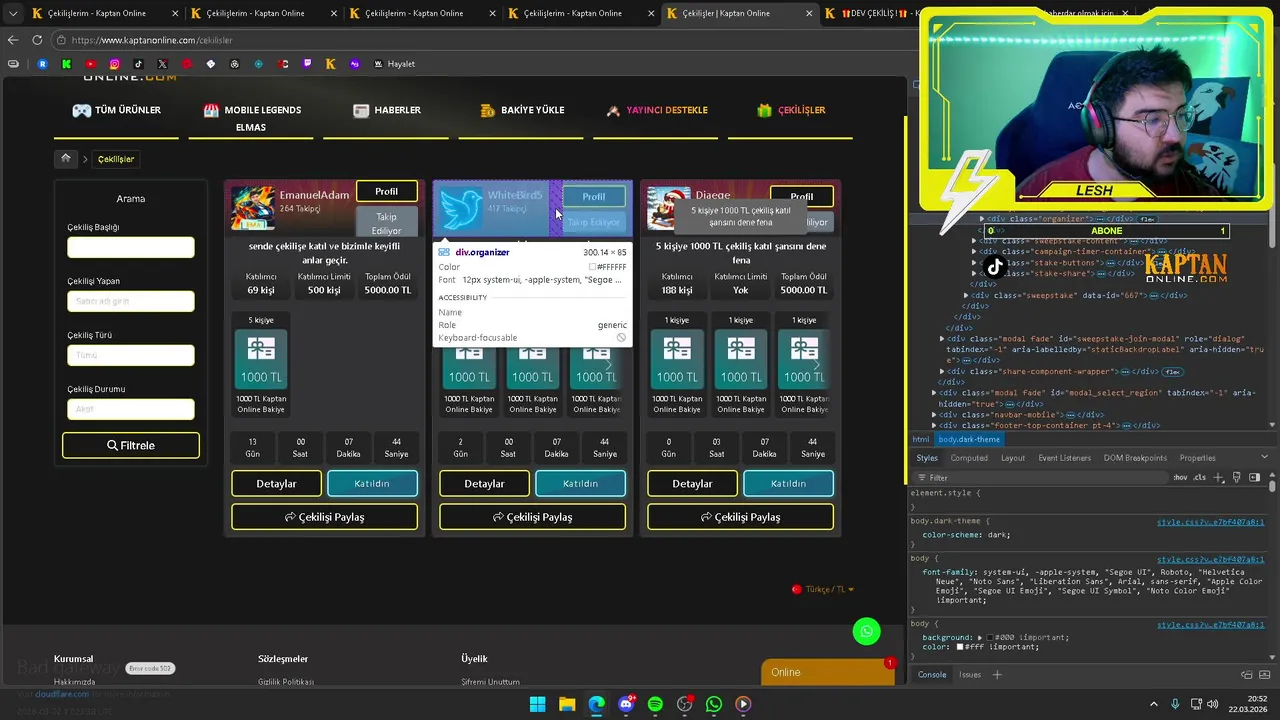The width and height of the screenshot is (1280, 720).
Task: Click the site info lock icon in address bar
Action: 61,40
